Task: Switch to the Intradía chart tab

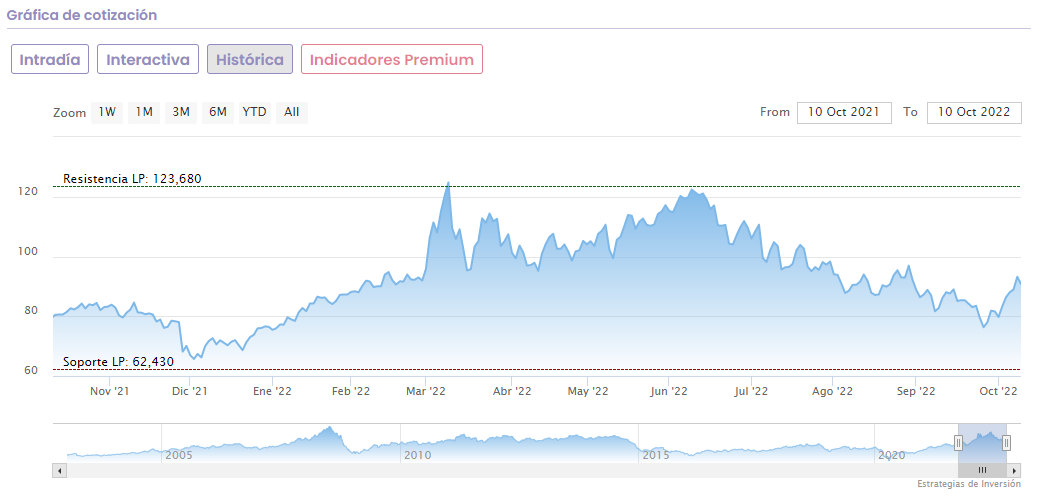Action: (50, 59)
